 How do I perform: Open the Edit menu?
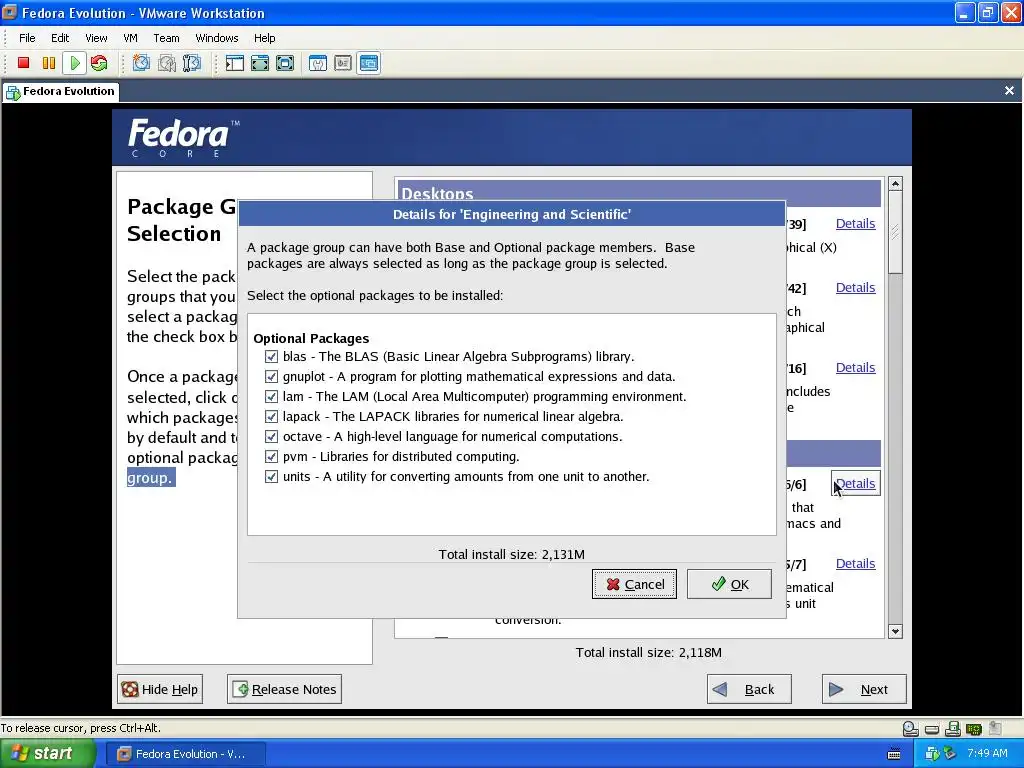tap(60, 38)
